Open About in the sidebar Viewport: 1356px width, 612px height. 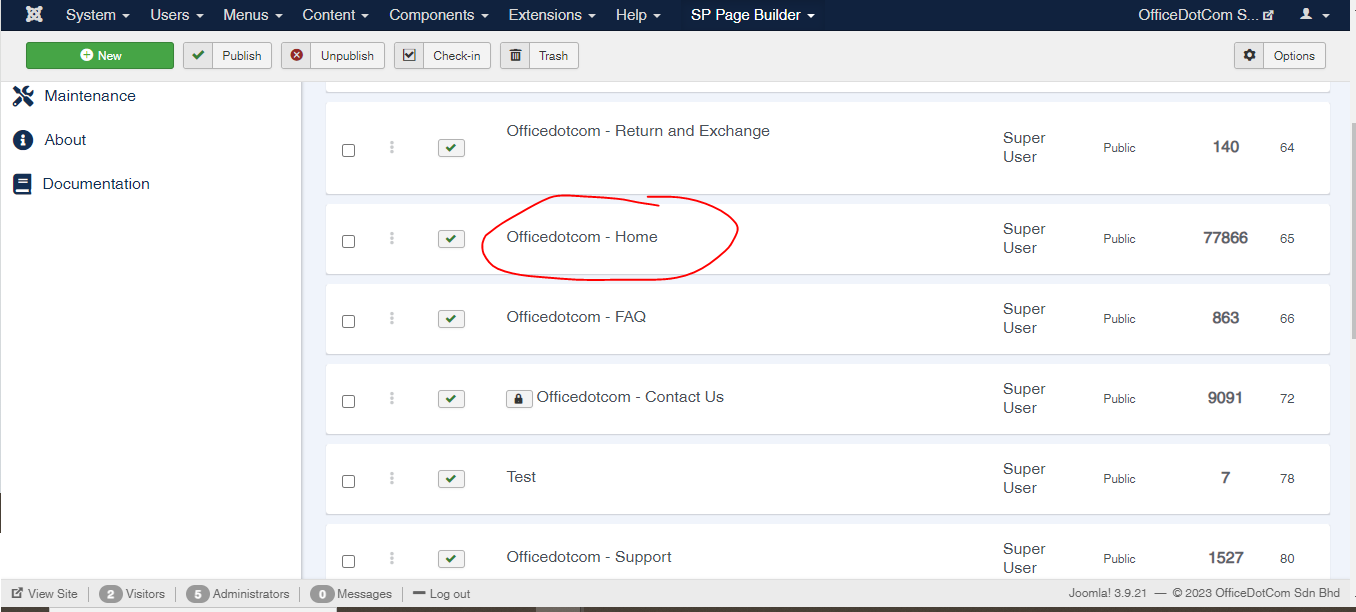coord(66,140)
